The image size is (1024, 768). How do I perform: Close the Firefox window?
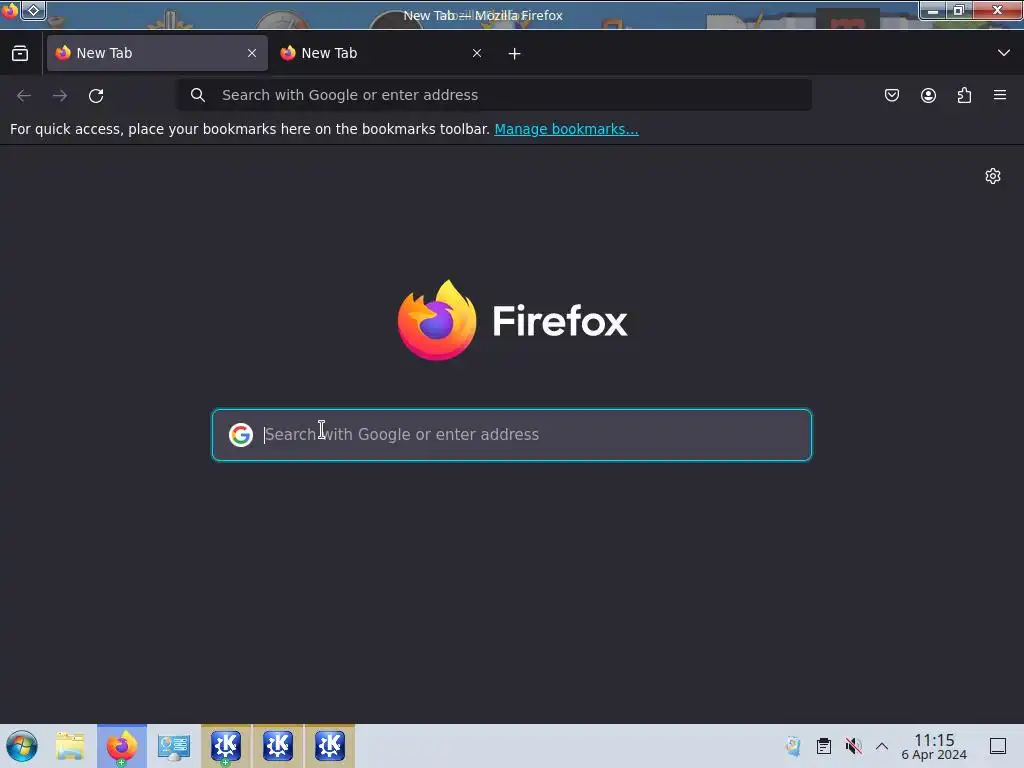pyautogui.click(x=997, y=10)
